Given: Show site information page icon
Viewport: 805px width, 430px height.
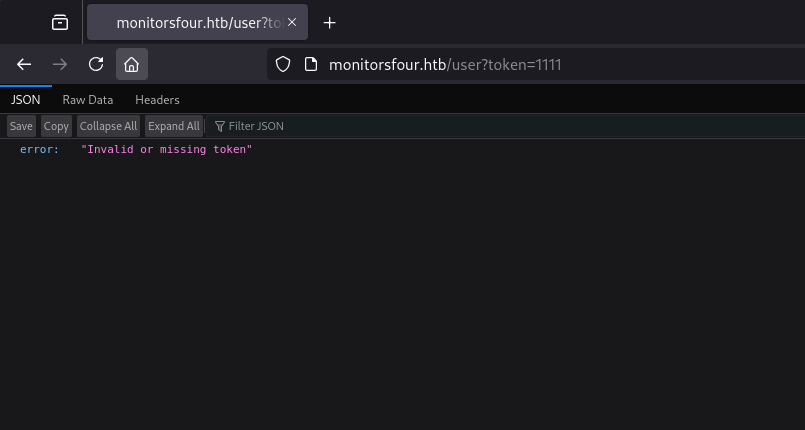Looking at the screenshot, I should click(310, 65).
